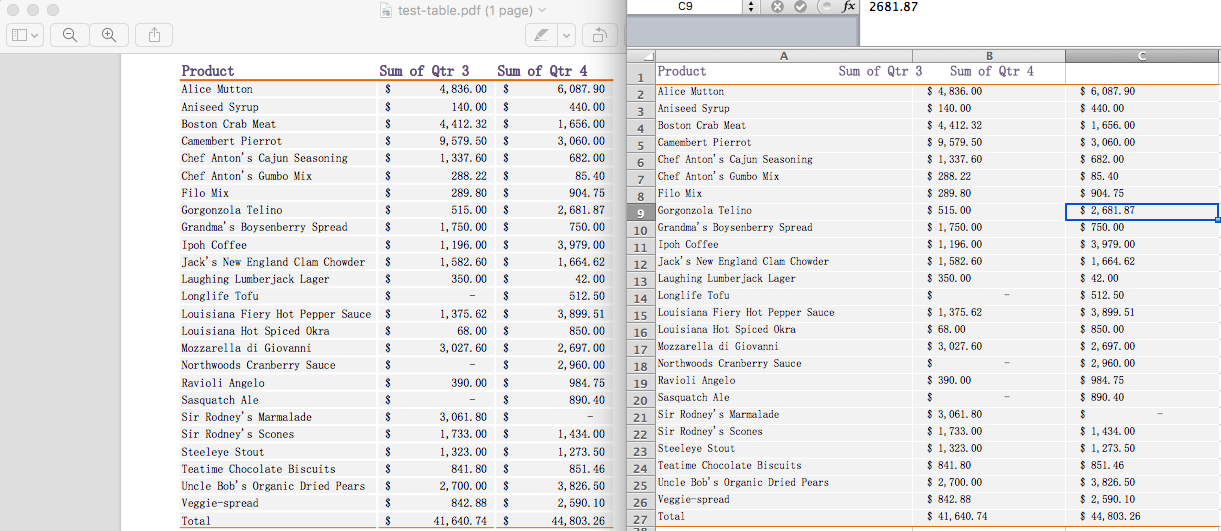Click spreadsheet cell 'Total' in row 27
The image size is (1221, 531).
point(672,517)
